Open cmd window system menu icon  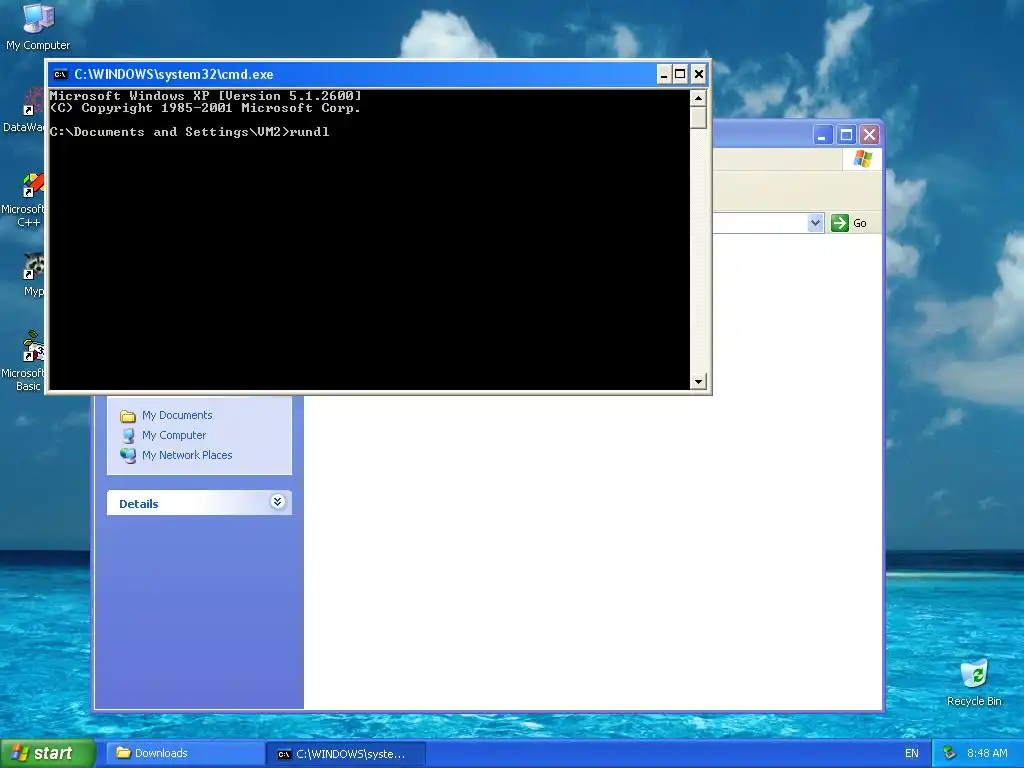[x=60, y=74]
